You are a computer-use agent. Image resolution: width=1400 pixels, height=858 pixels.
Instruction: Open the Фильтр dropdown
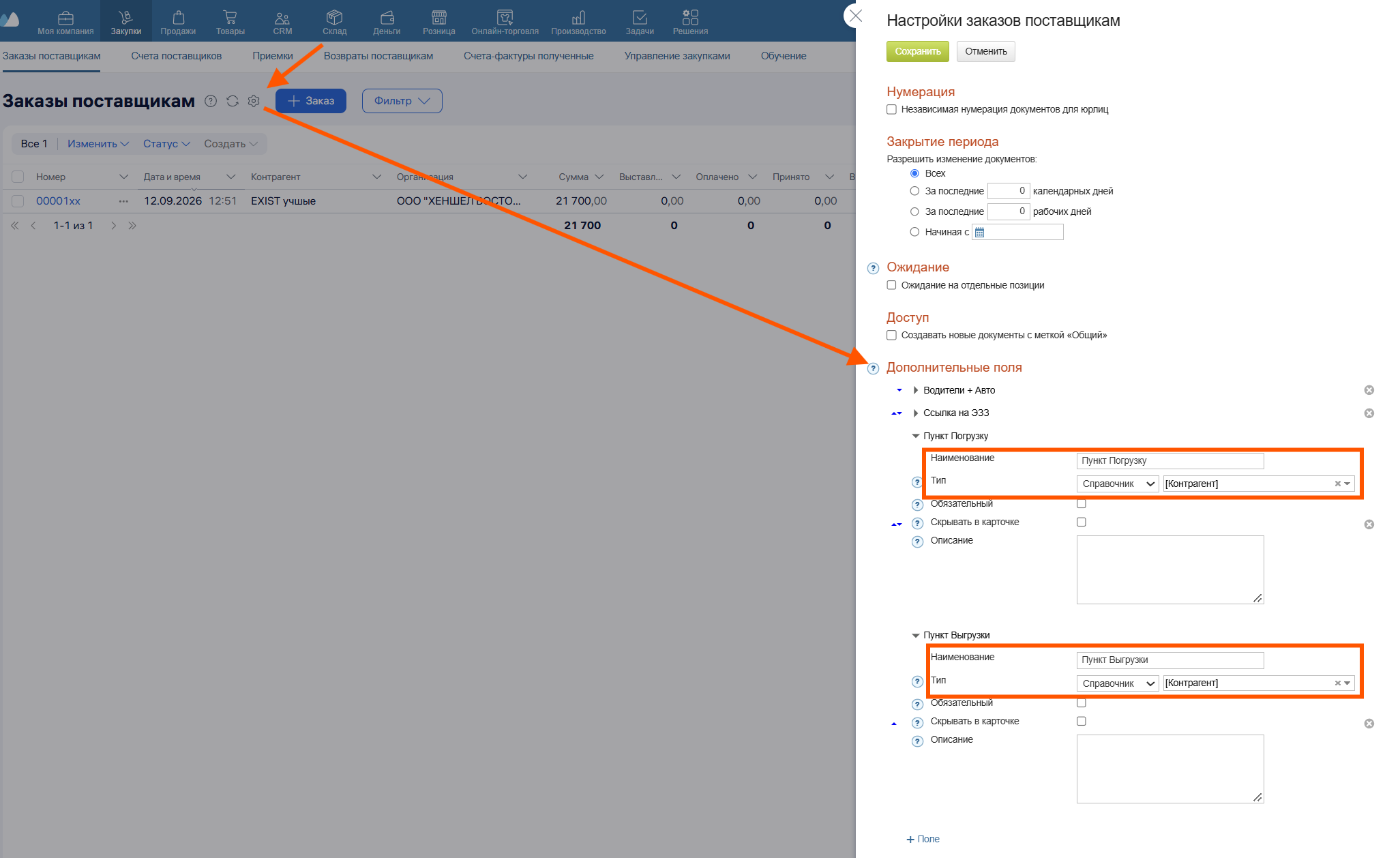[402, 101]
